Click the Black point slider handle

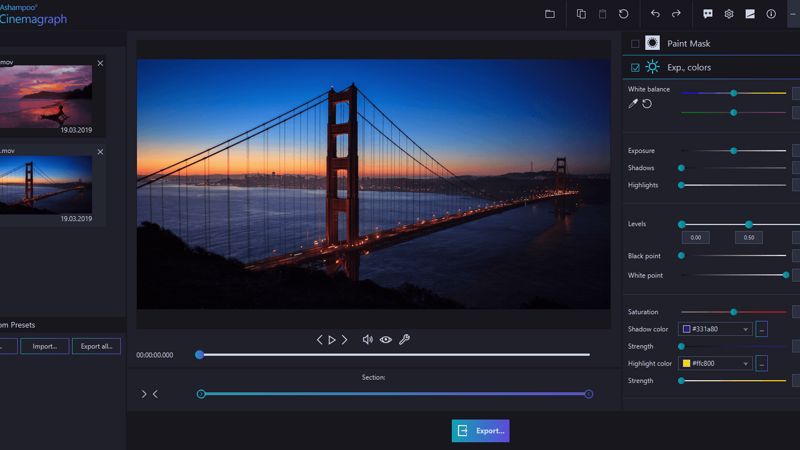(x=681, y=256)
